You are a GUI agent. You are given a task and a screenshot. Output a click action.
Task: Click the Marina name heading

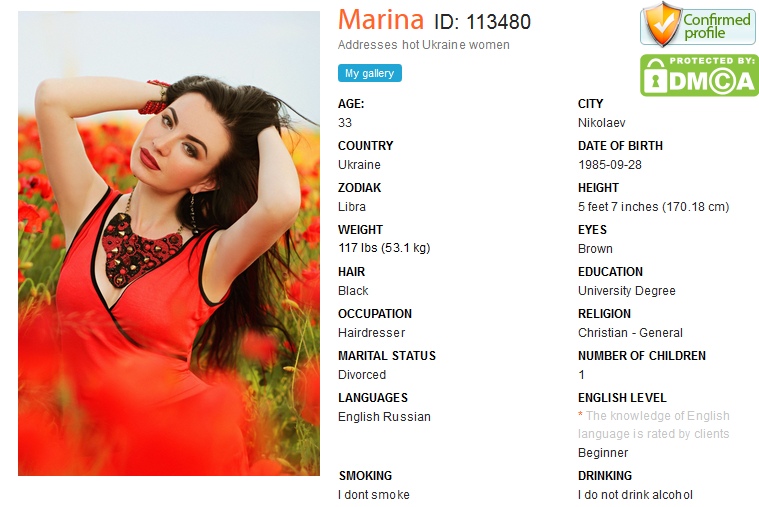coord(381,20)
